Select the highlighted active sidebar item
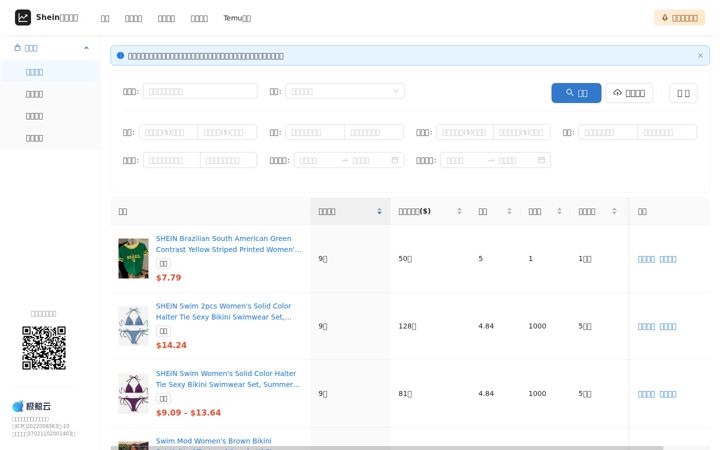Viewport: 720px width, 450px height. pos(50,72)
